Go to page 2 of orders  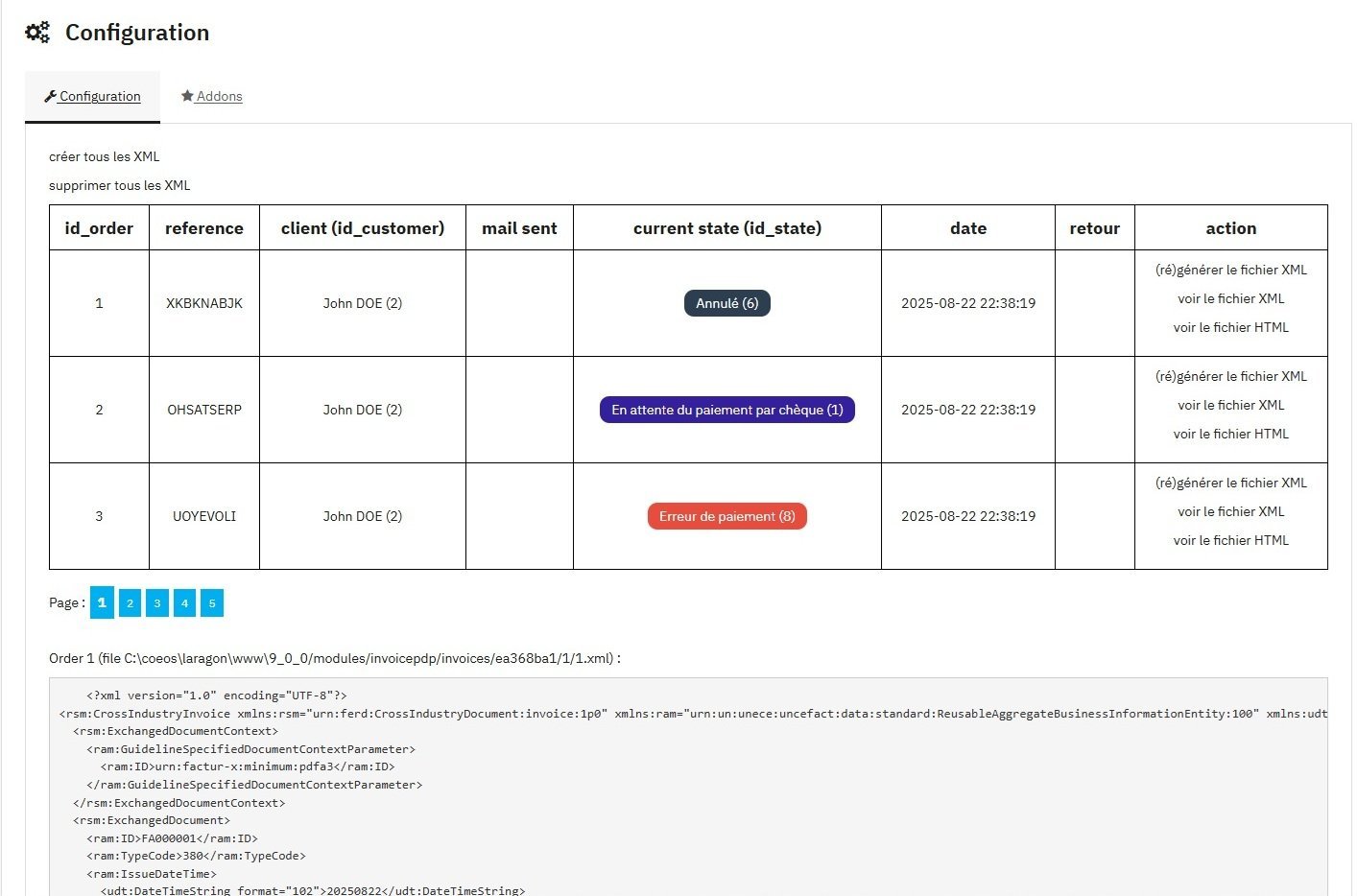(x=130, y=602)
